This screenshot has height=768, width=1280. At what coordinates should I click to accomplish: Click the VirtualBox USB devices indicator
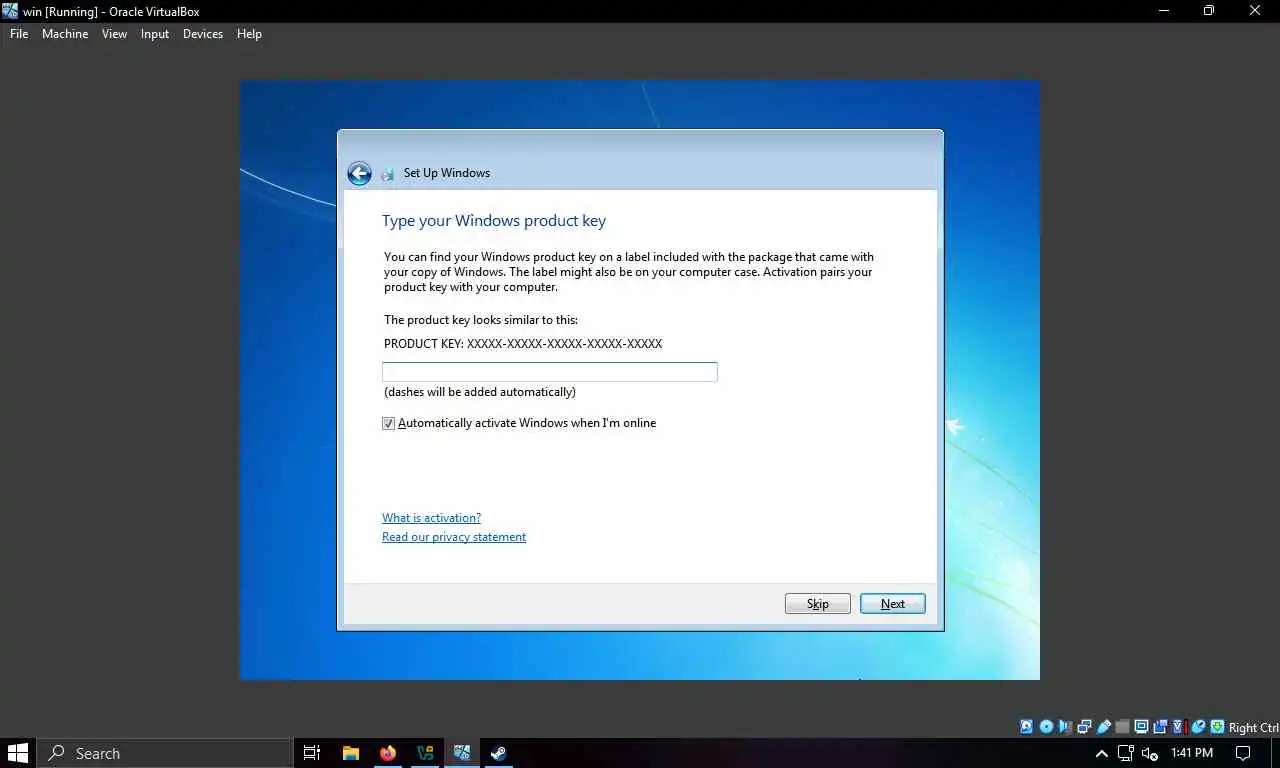pyautogui.click(x=1103, y=727)
